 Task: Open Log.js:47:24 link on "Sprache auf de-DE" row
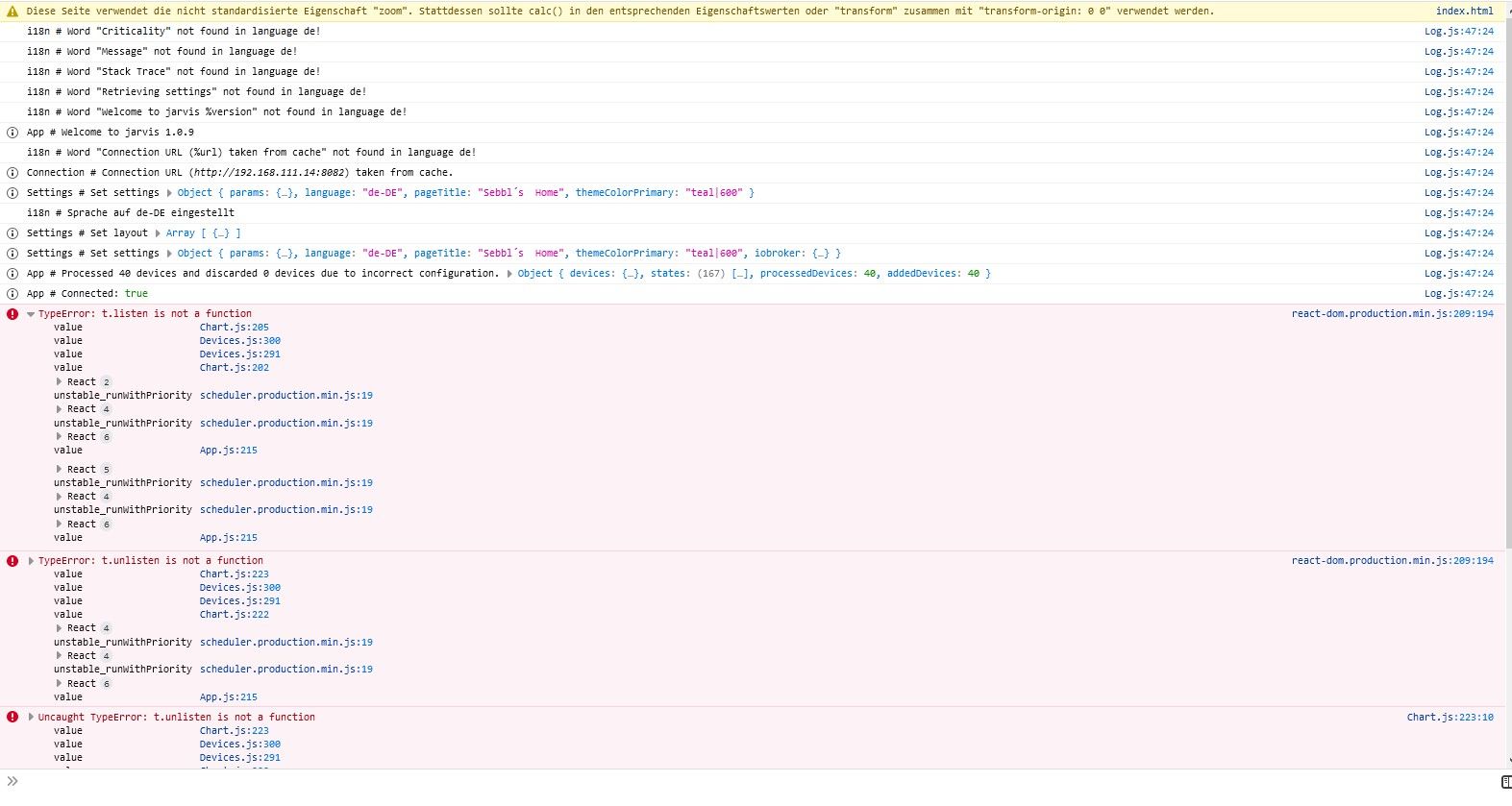tap(1458, 213)
